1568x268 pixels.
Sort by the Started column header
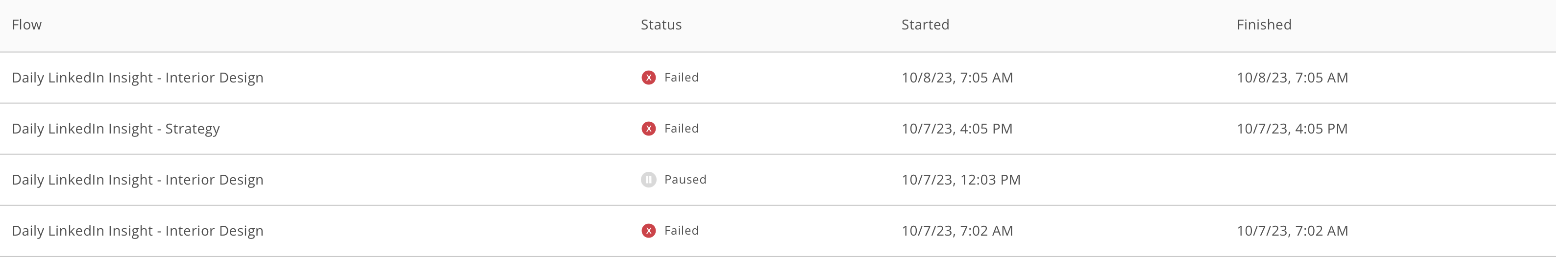[x=925, y=25]
